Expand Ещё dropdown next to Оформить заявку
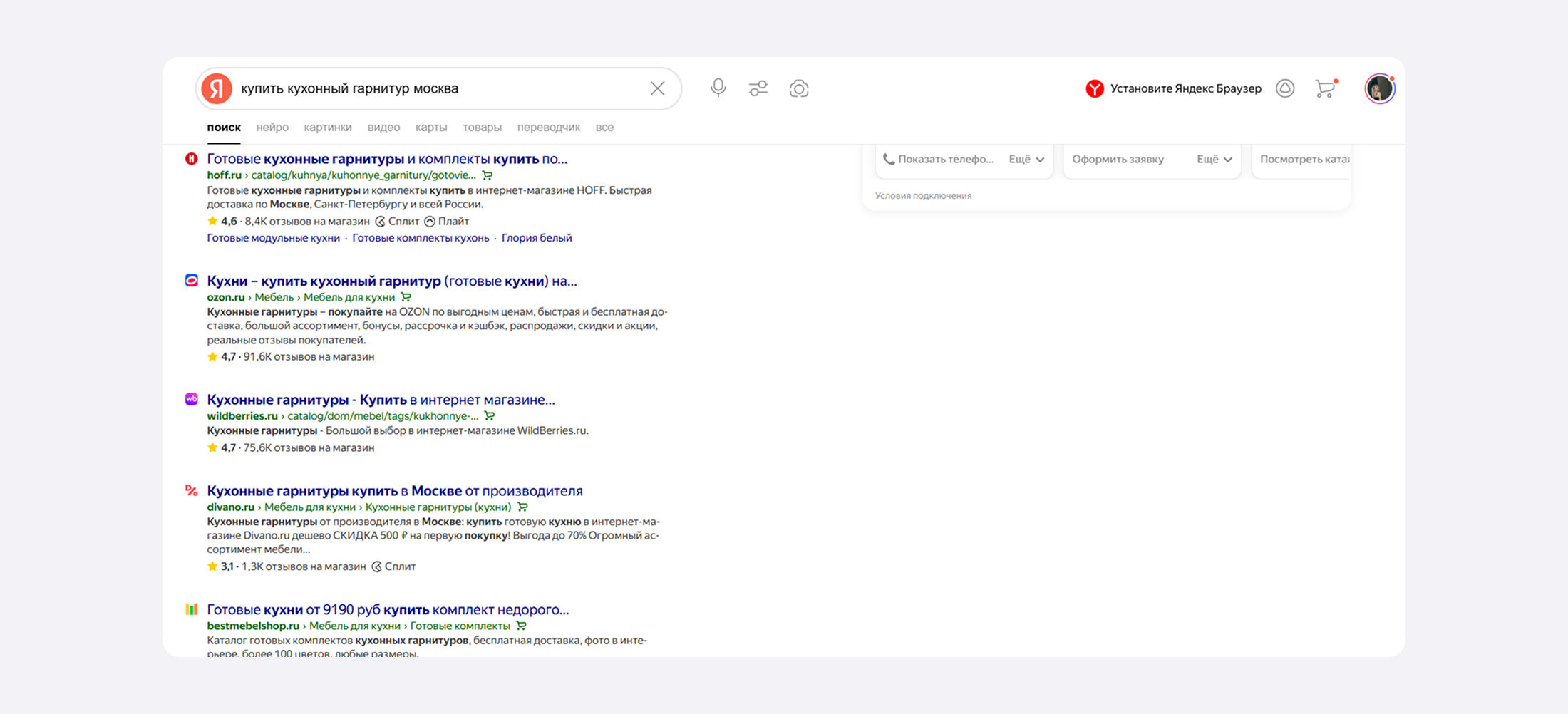The height and width of the screenshot is (714, 1568). click(1214, 159)
